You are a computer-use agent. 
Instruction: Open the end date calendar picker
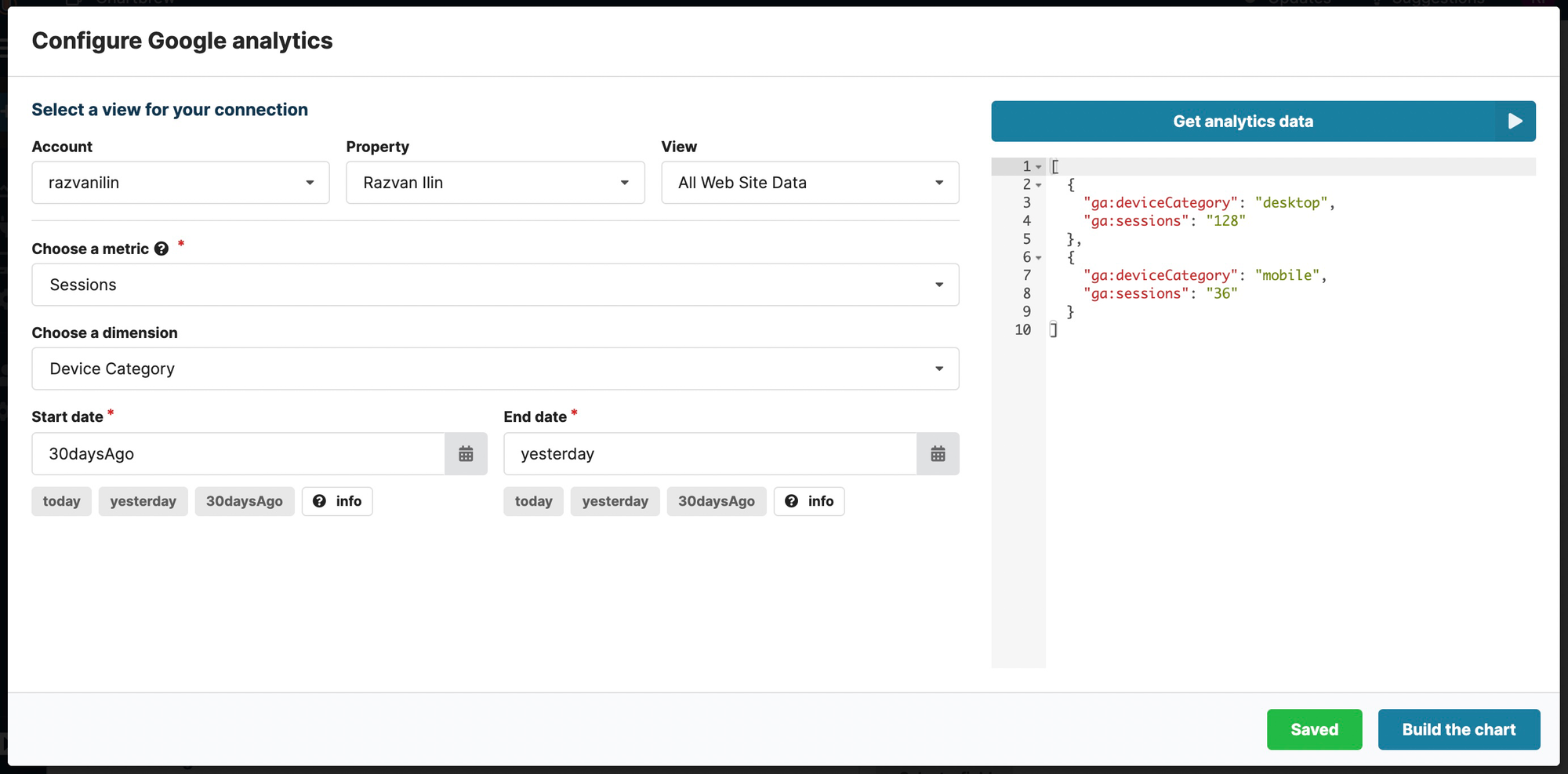[938, 453]
